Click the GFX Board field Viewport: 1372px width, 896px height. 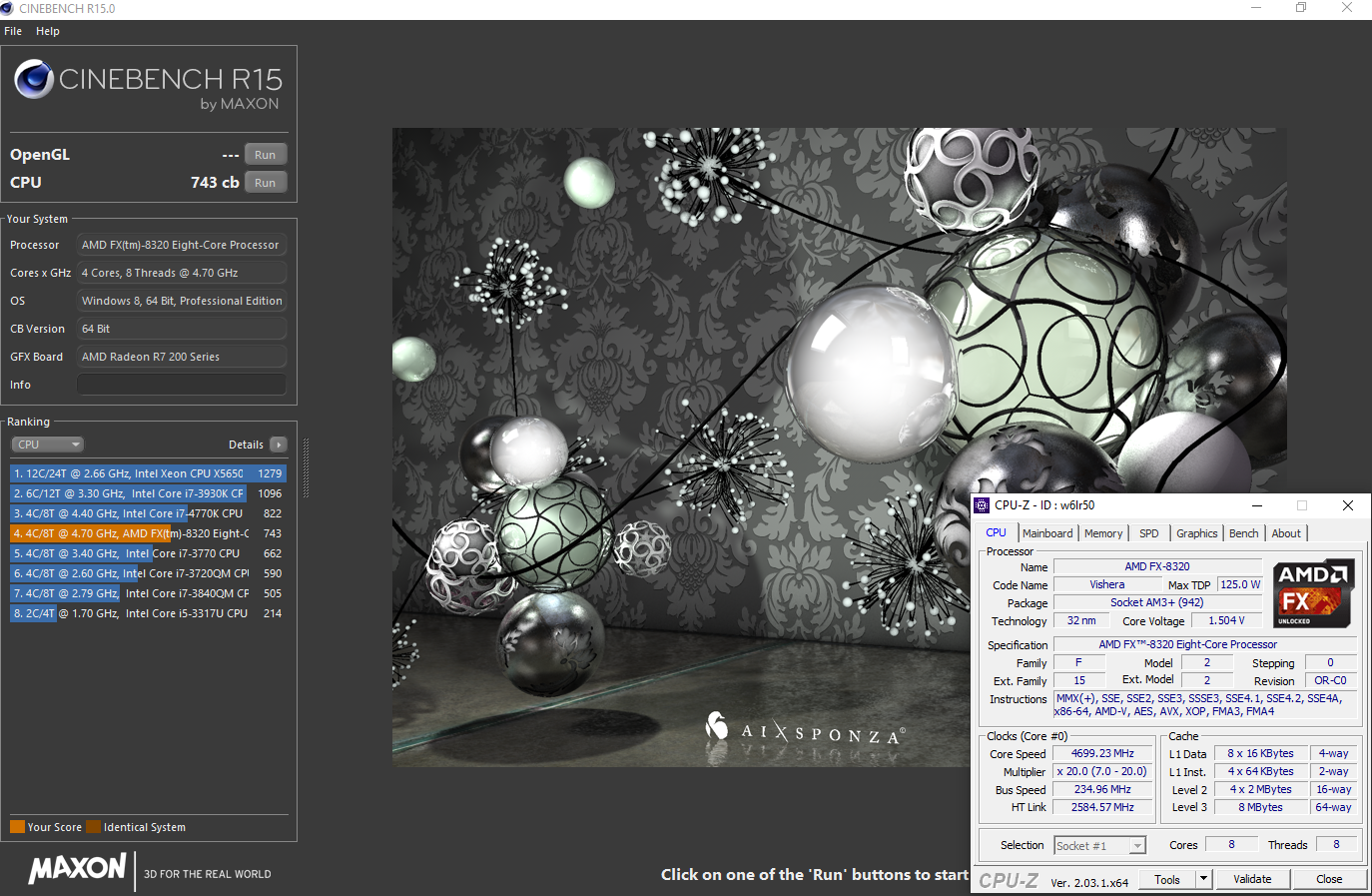[182, 357]
